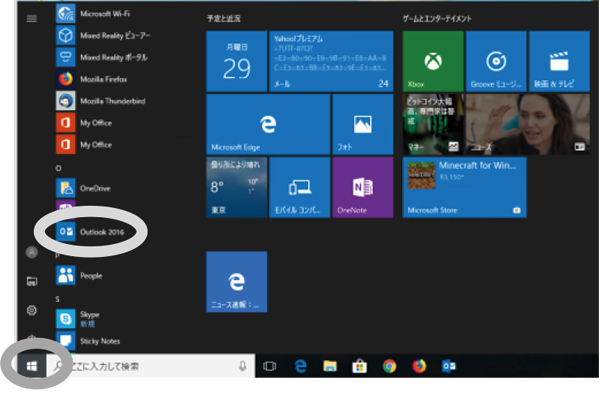Open Microsoft Wi-Fi from the app list

(x=94, y=13)
